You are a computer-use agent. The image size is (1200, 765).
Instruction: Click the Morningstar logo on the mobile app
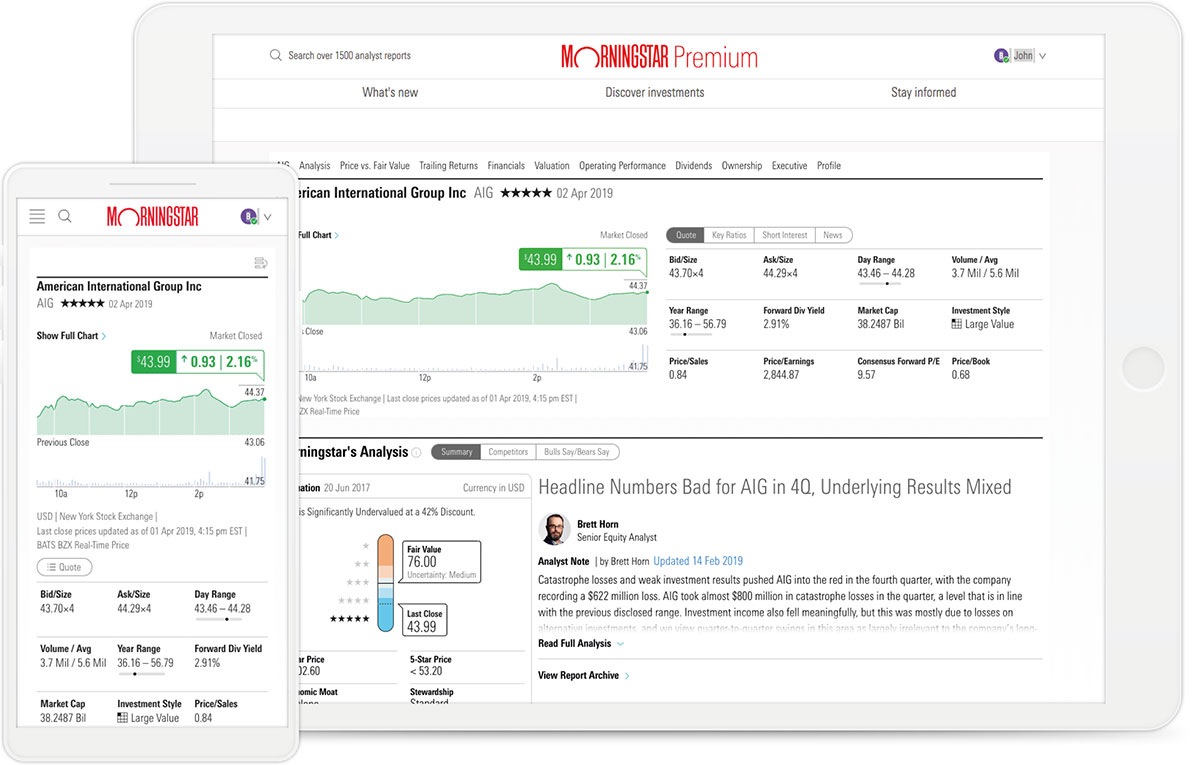tap(152, 216)
